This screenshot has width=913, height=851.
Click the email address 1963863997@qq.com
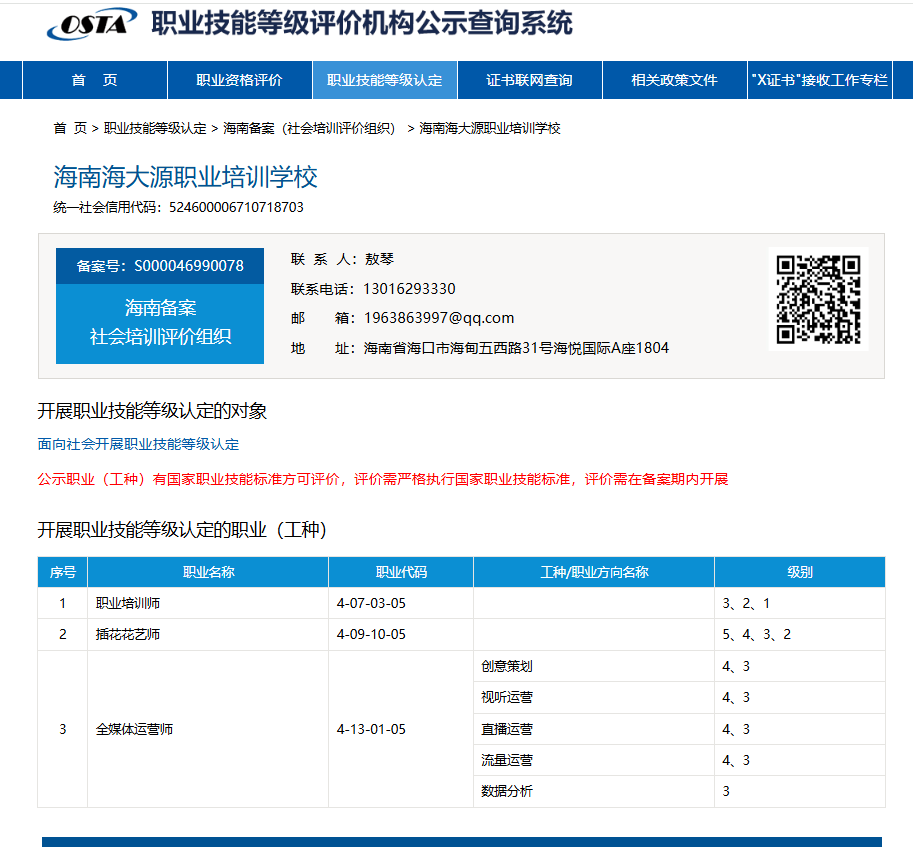[x=439, y=318]
